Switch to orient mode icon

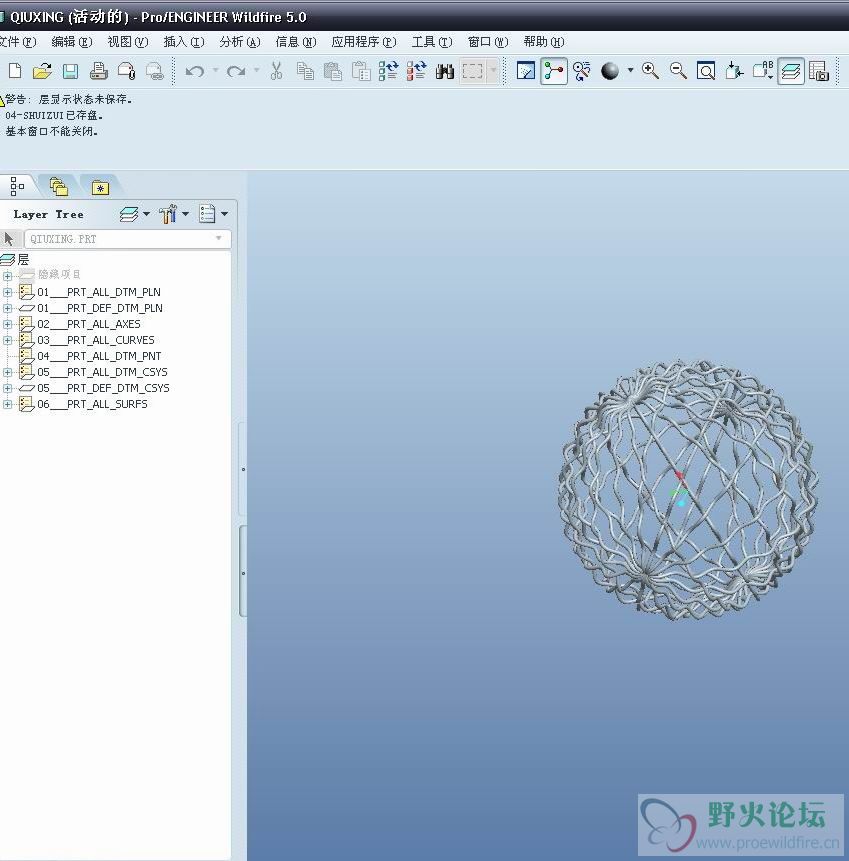[582, 71]
